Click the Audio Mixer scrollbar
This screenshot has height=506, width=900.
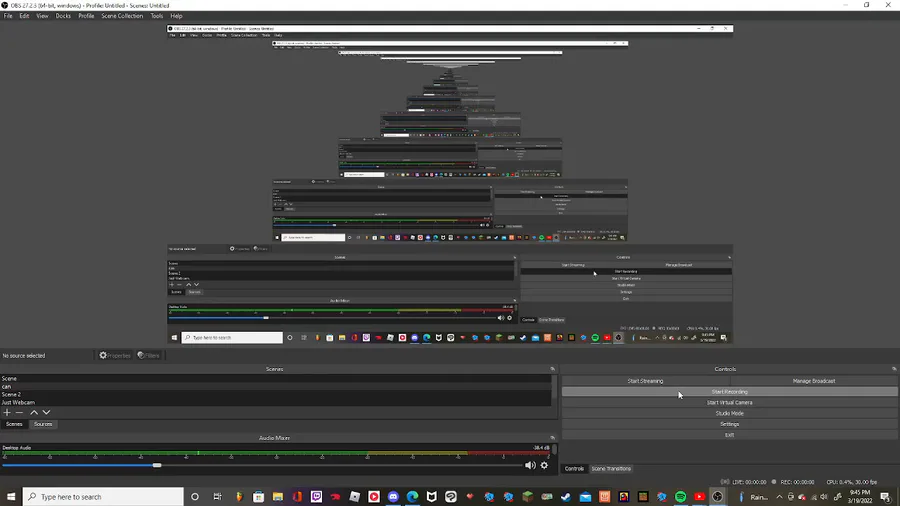tap(554, 451)
